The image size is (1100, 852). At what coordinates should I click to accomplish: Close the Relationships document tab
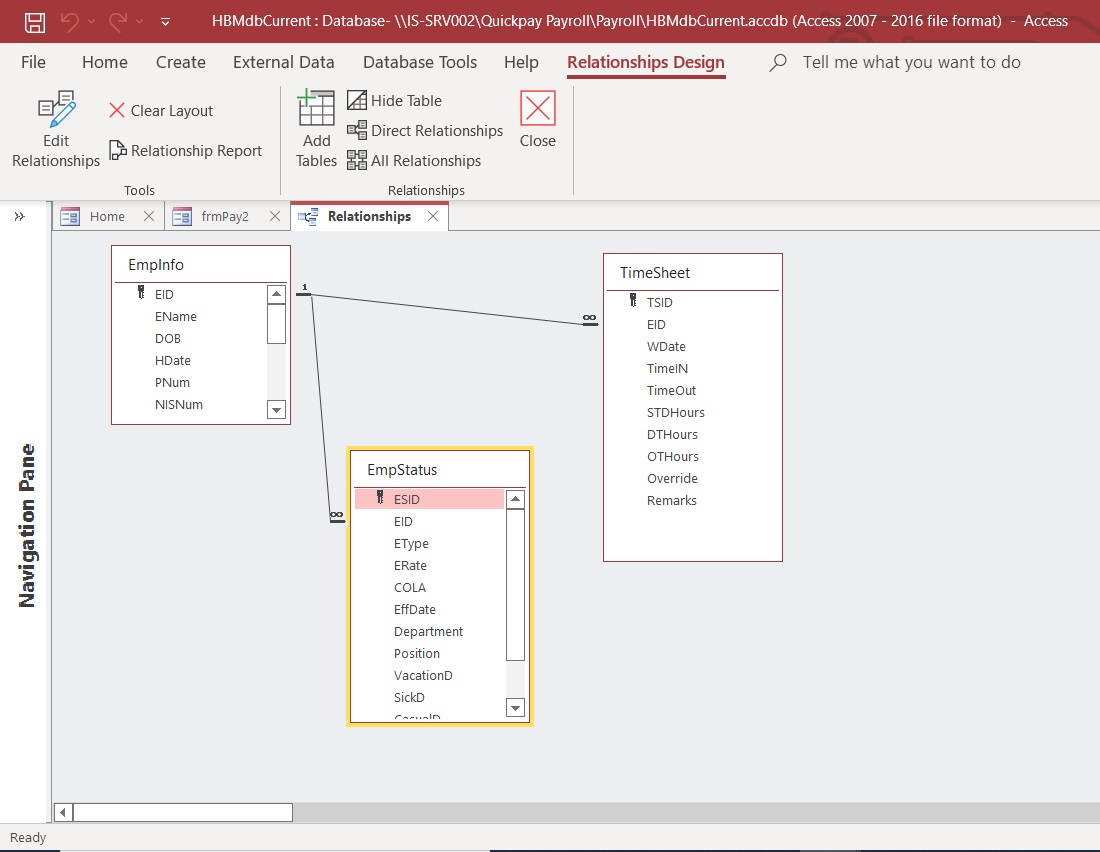point(433,216)
